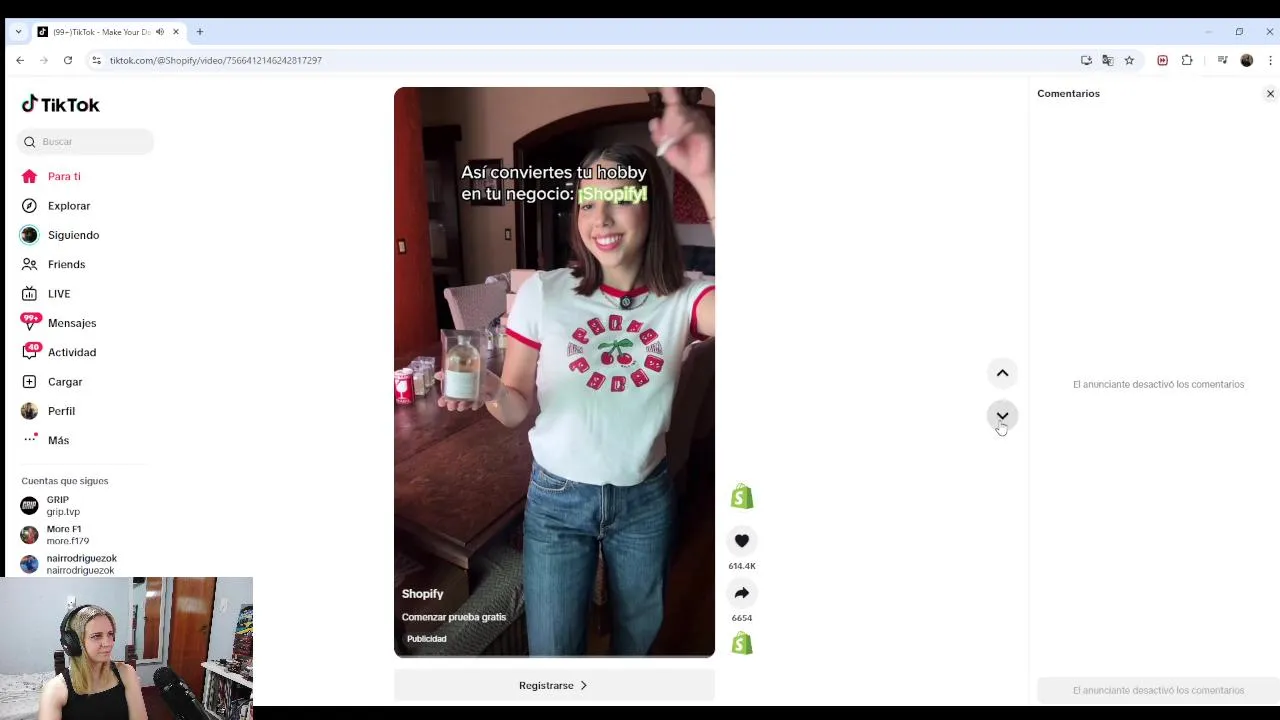Screen dimensions: 1280x720
Task: Open the TikTok logo home link
Action: click(61, 104)
